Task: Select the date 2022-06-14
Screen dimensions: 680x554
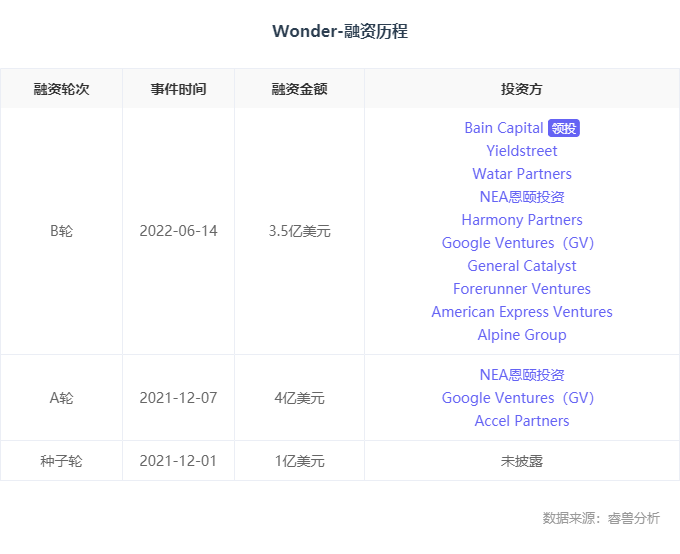Action: pyautogui.click(x=178, y=231)
